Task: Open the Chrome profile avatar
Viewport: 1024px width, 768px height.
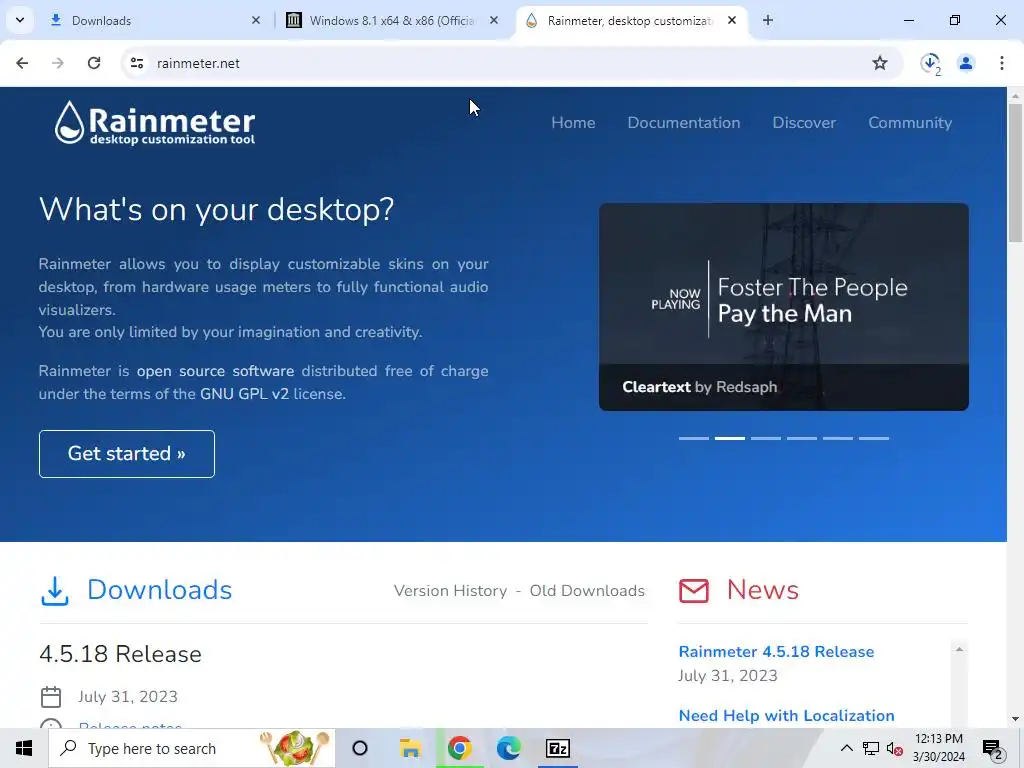Action: (966, 63)
